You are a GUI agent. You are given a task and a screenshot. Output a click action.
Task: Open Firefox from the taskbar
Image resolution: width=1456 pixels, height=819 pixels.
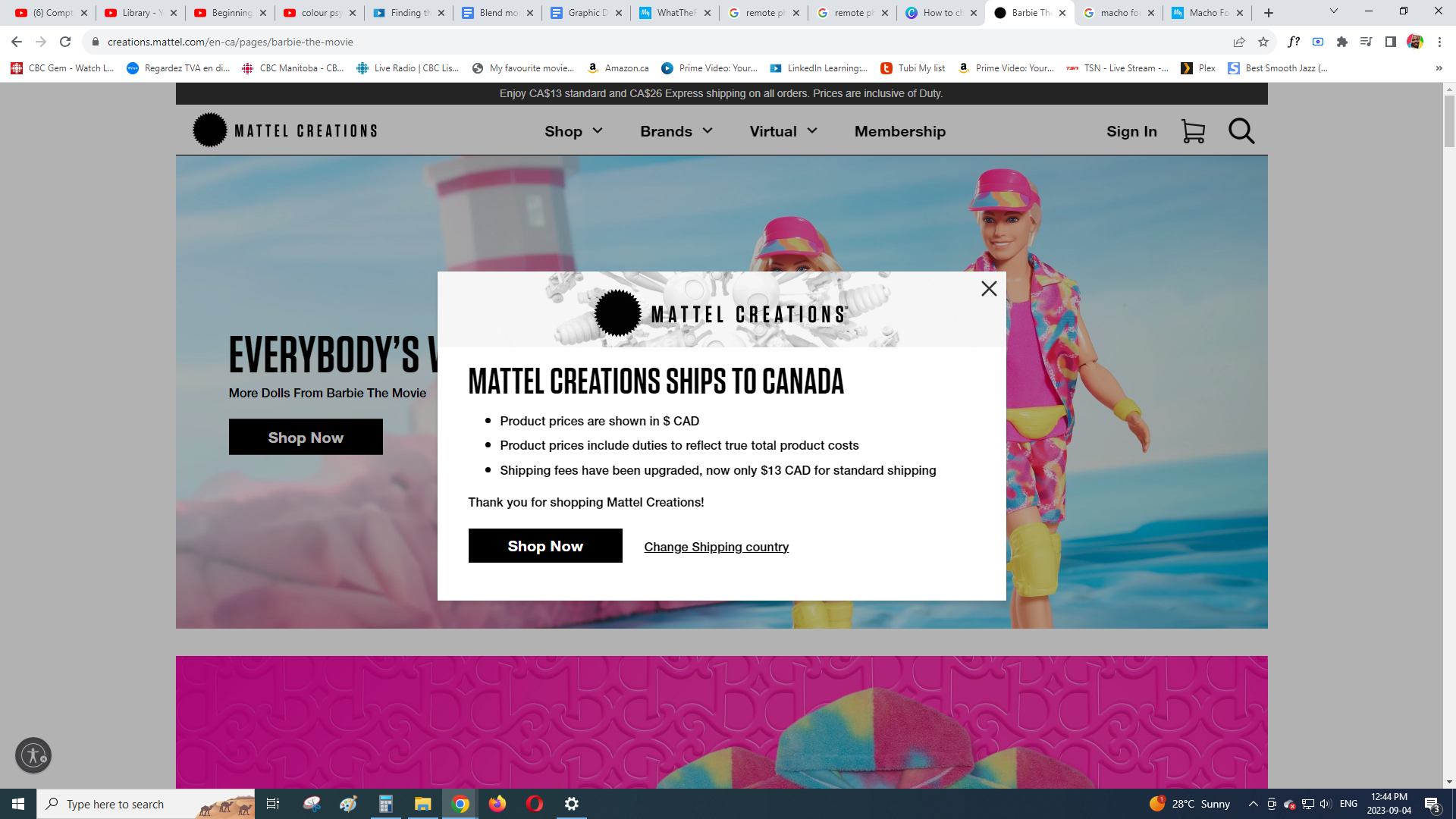[x=497, y=804]
